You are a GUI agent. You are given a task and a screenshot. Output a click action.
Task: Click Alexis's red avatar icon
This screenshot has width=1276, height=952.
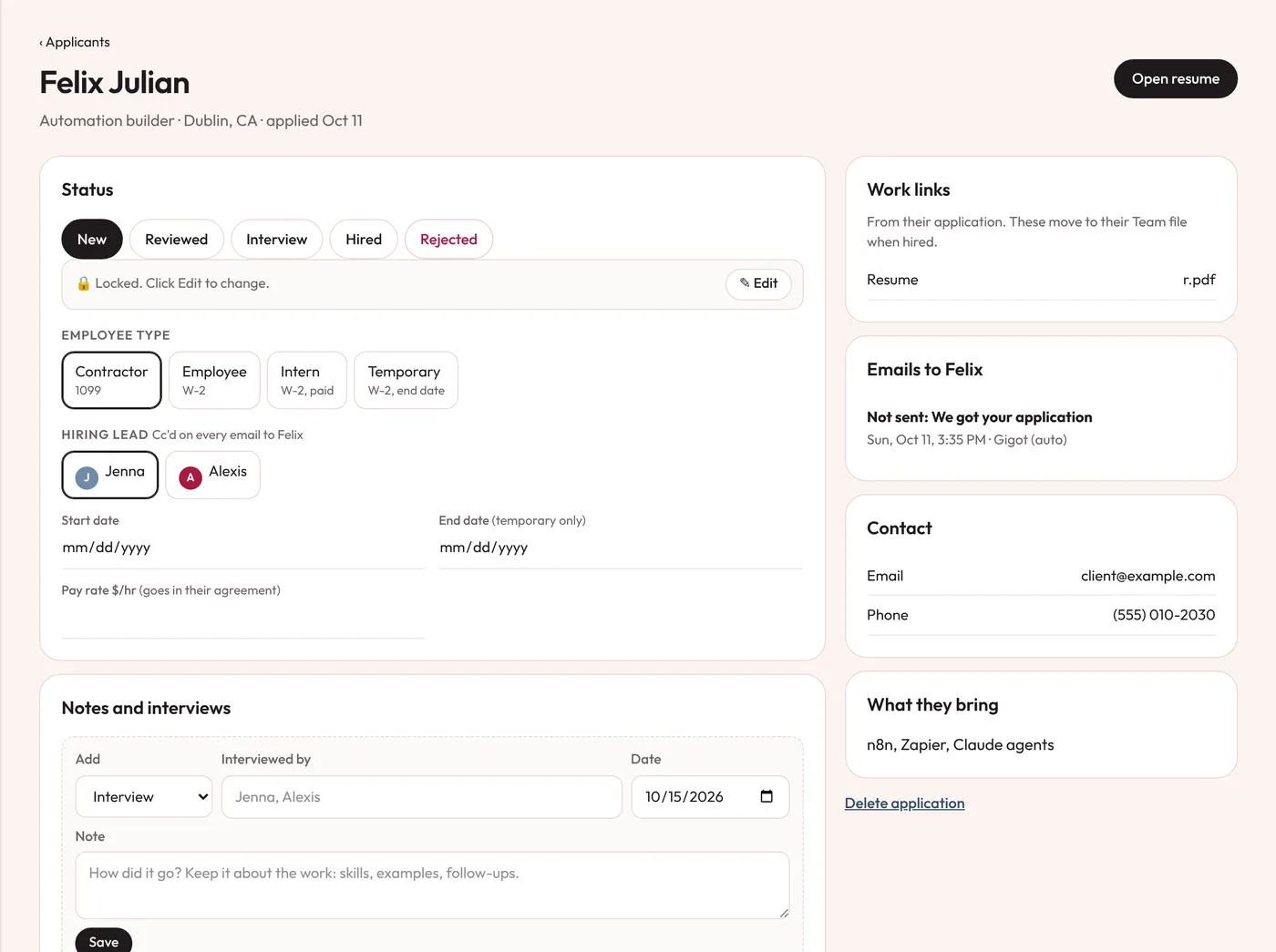(190, 477)
